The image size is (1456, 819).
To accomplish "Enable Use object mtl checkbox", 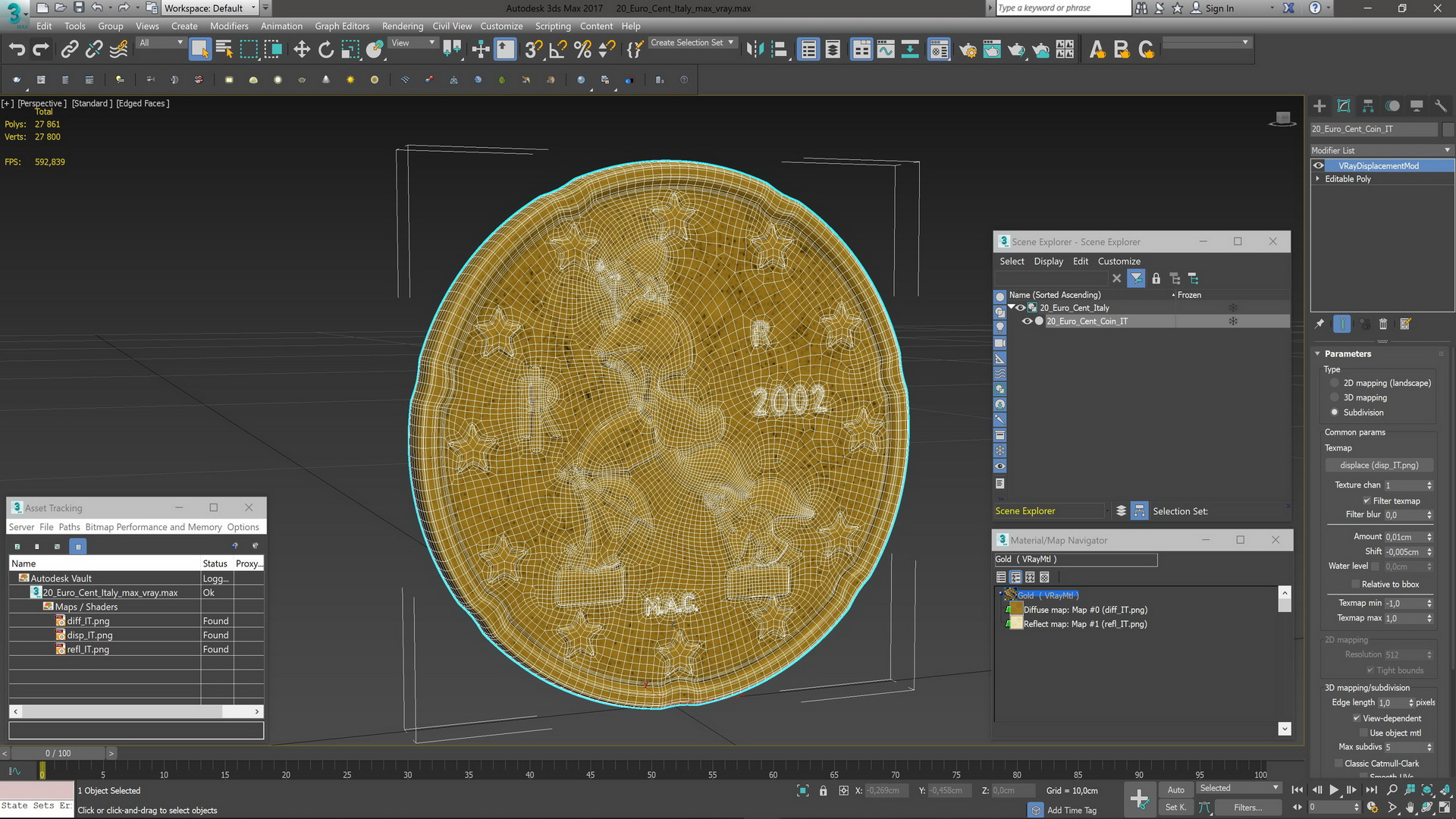I will coord(1363,733).
